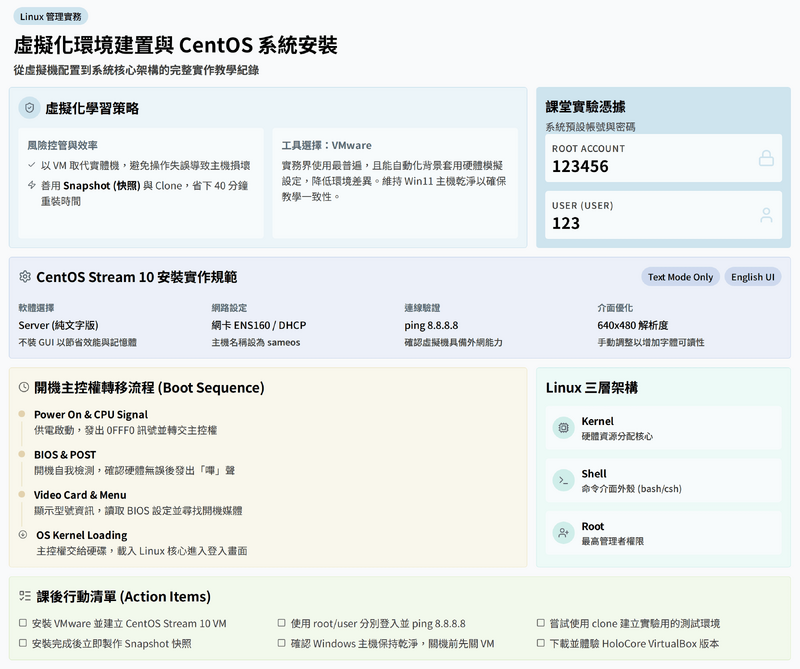Click the lightning icon beside 善用 Snapshot
This screenshot has width=800, height=669.
tap(31, 185)
